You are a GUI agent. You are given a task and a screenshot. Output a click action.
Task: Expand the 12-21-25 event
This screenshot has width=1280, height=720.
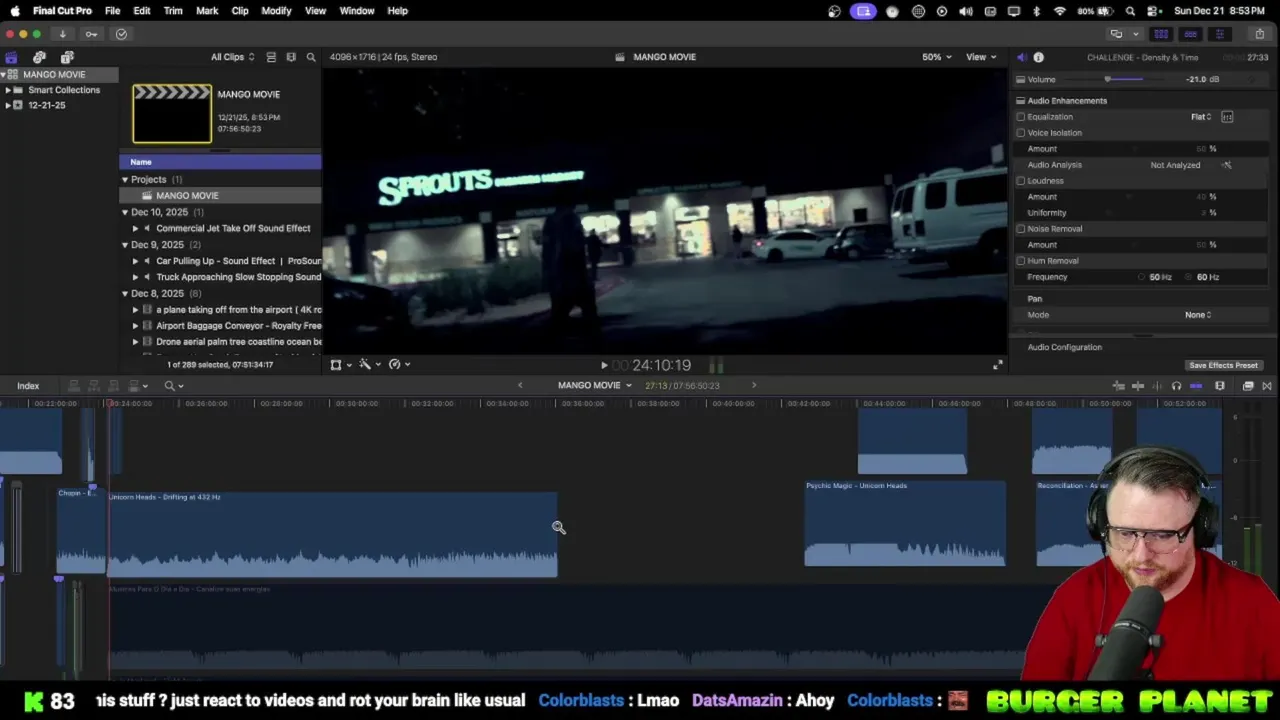pos(7,105)
